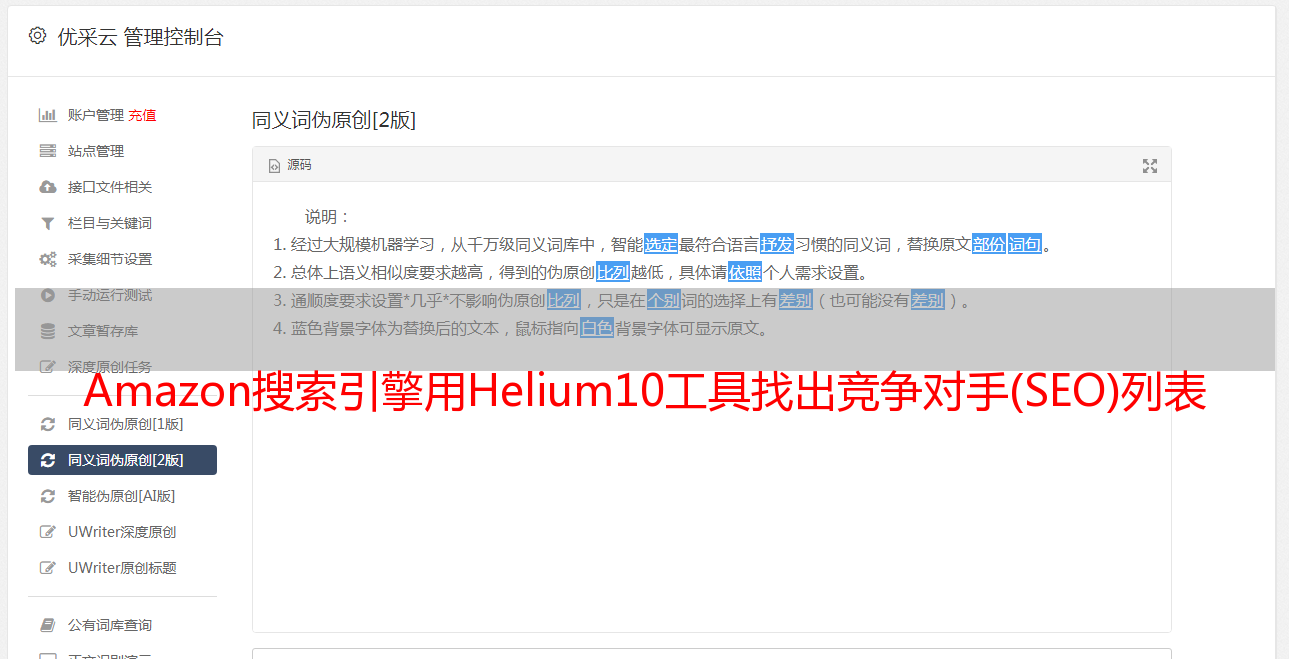
Task: Click the highlighted word 选定 in the text
Action: click(661, 244)
